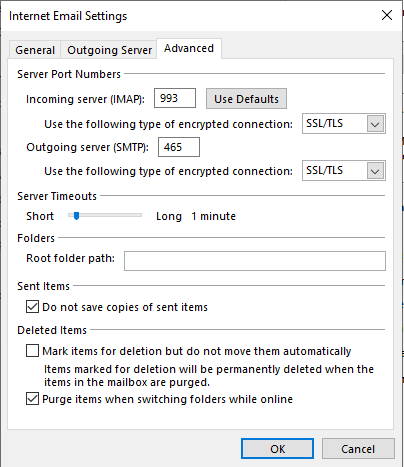Screen dimensions: 404x467
Task: Select the Advanced tab
Action: point(189,49)
